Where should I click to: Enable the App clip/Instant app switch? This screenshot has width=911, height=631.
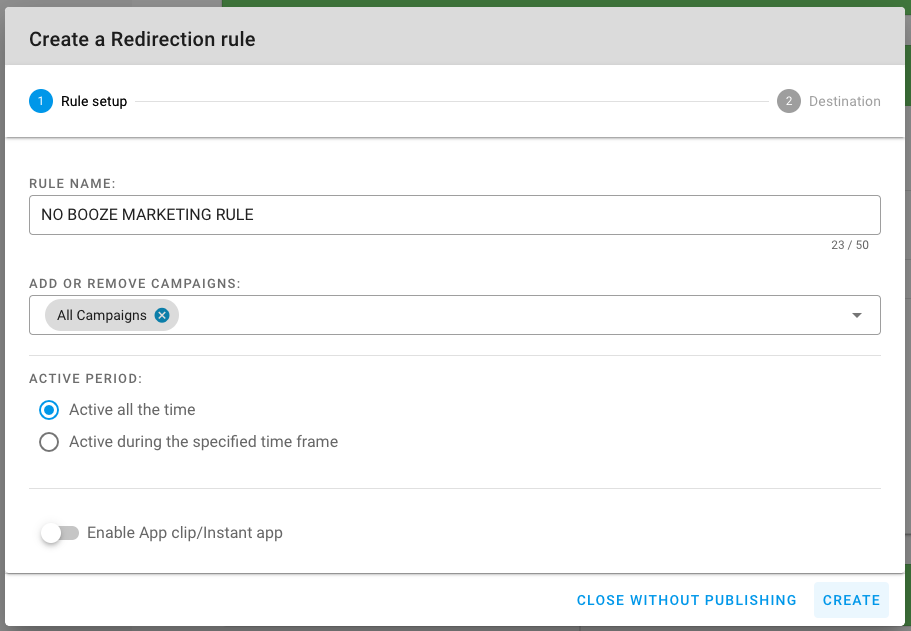(x=60, y=533)
